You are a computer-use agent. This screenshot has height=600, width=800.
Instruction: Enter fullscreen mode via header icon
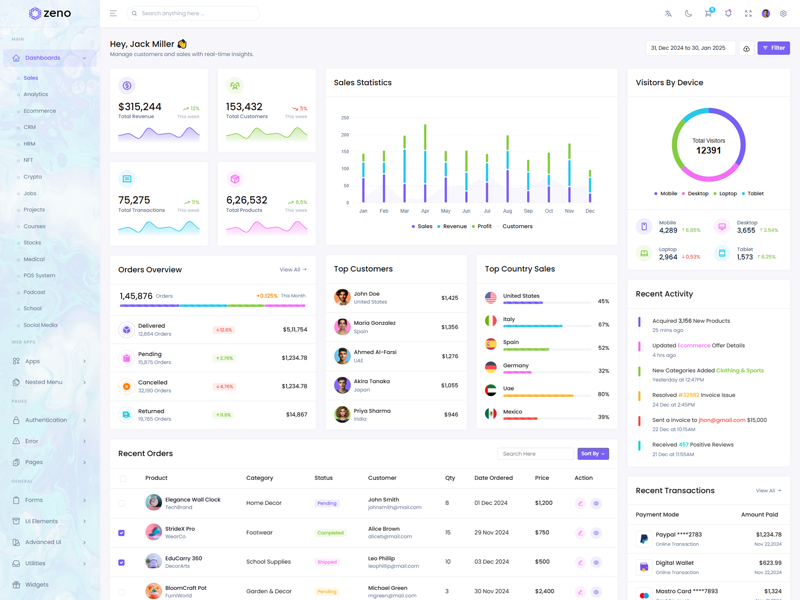coord(748,14)
